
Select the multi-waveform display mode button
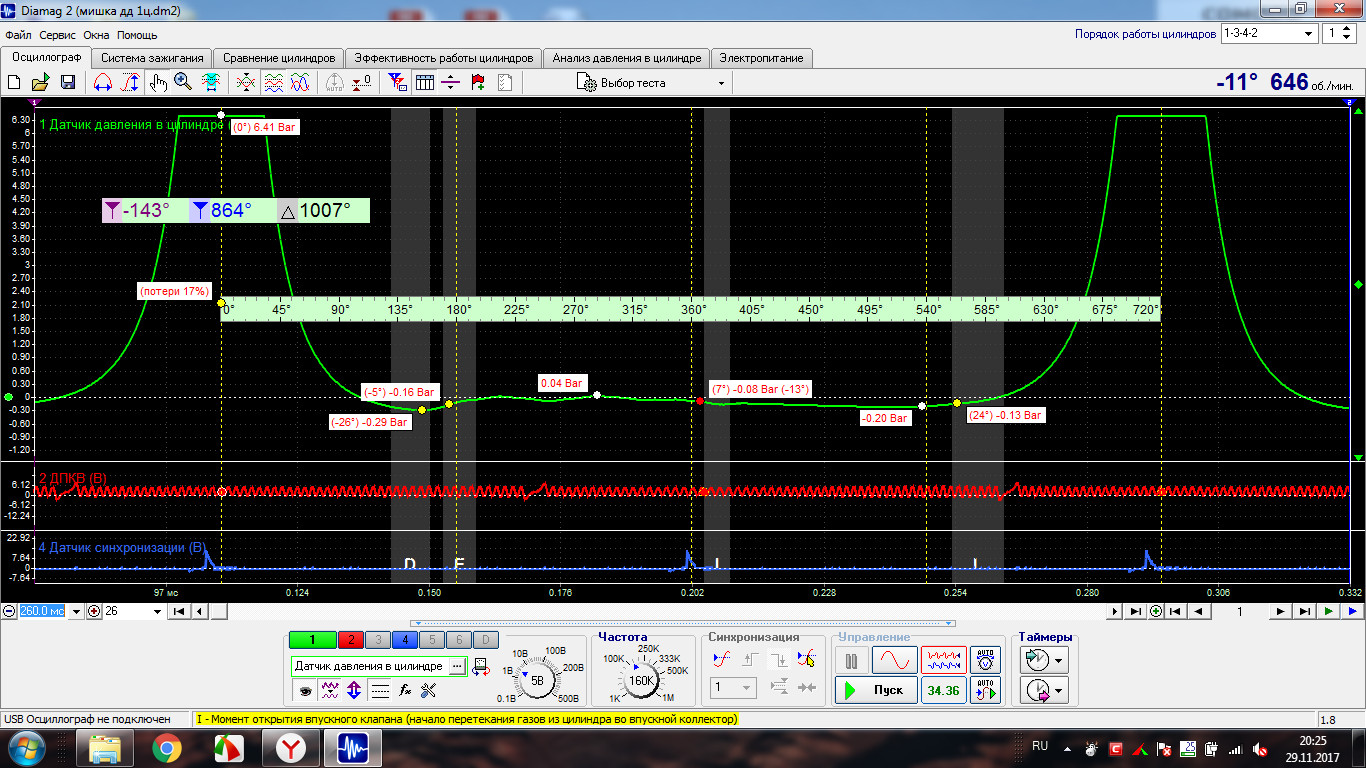[944, 660]
